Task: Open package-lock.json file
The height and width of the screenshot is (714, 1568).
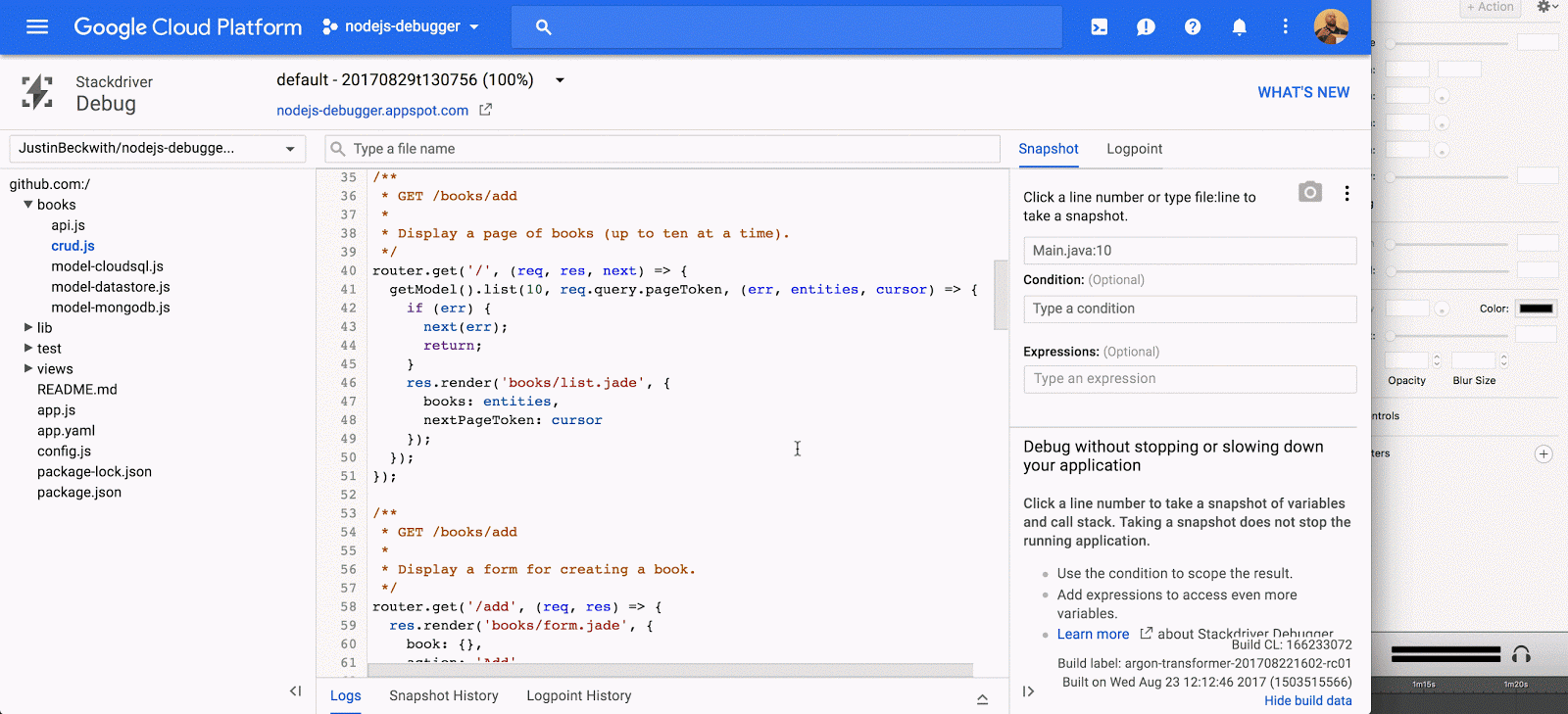Action: click(94, 472)
